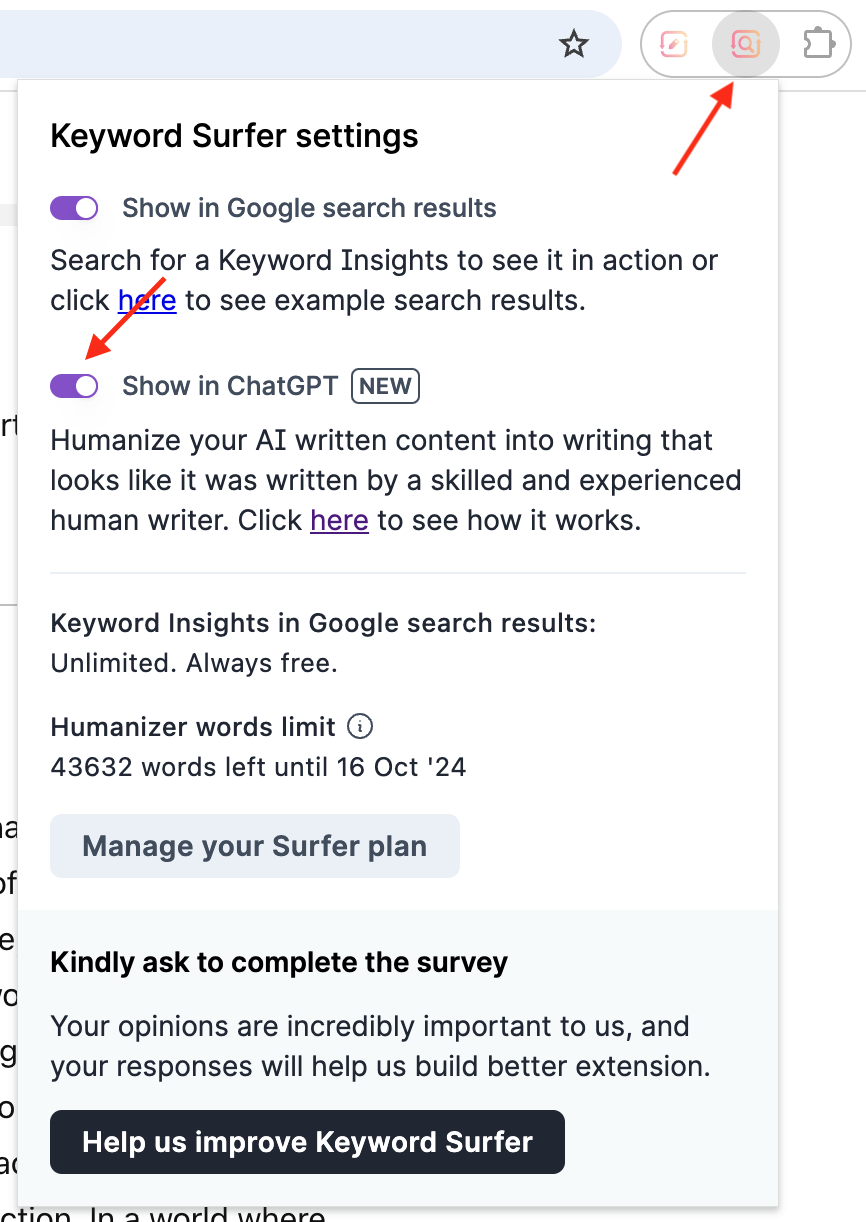Click the "Show in ChatGPT" label text
Screen dimensions: 866x1222
coord(230,386)
